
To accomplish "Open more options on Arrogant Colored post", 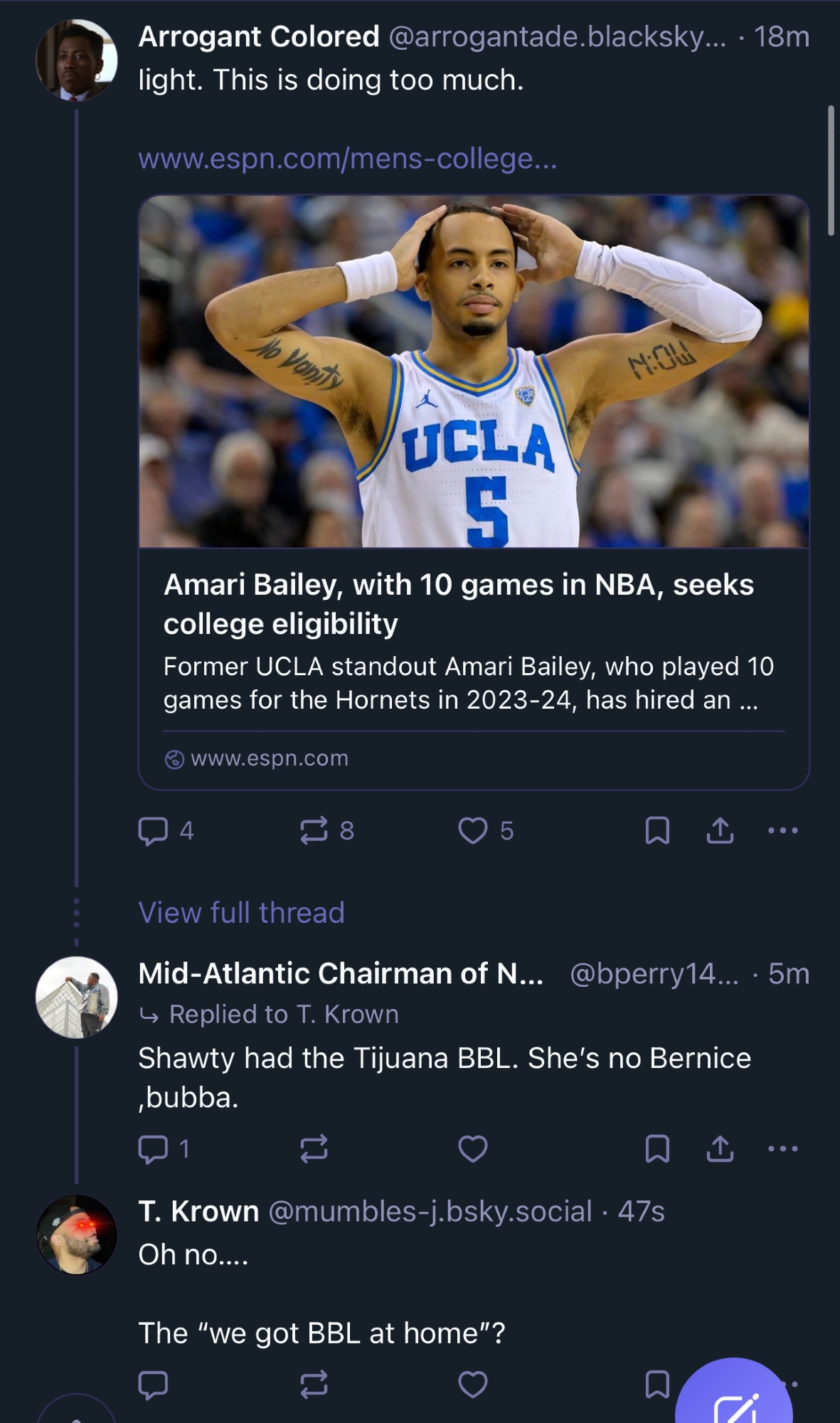I will click(x=783, y=830).
